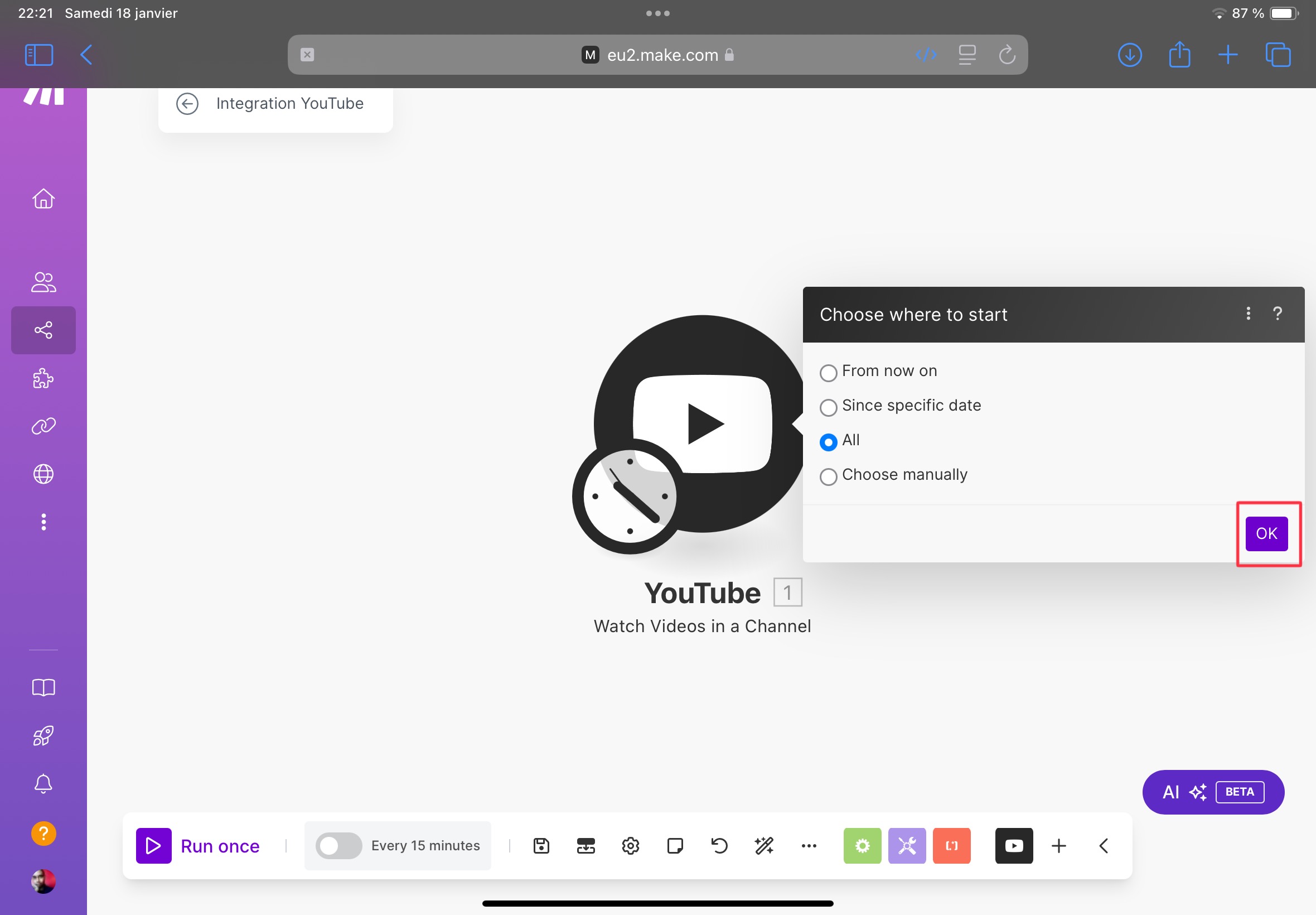The image size is (1316, 915).
Task: Collapse the bottom toolbar with left chevron
Action: [x=1104, y=846]
